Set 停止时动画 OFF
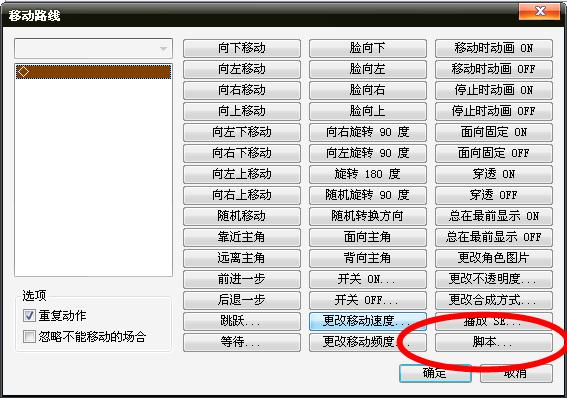The image size is (567, 398). pyautogui.click(x=494, y=111)
